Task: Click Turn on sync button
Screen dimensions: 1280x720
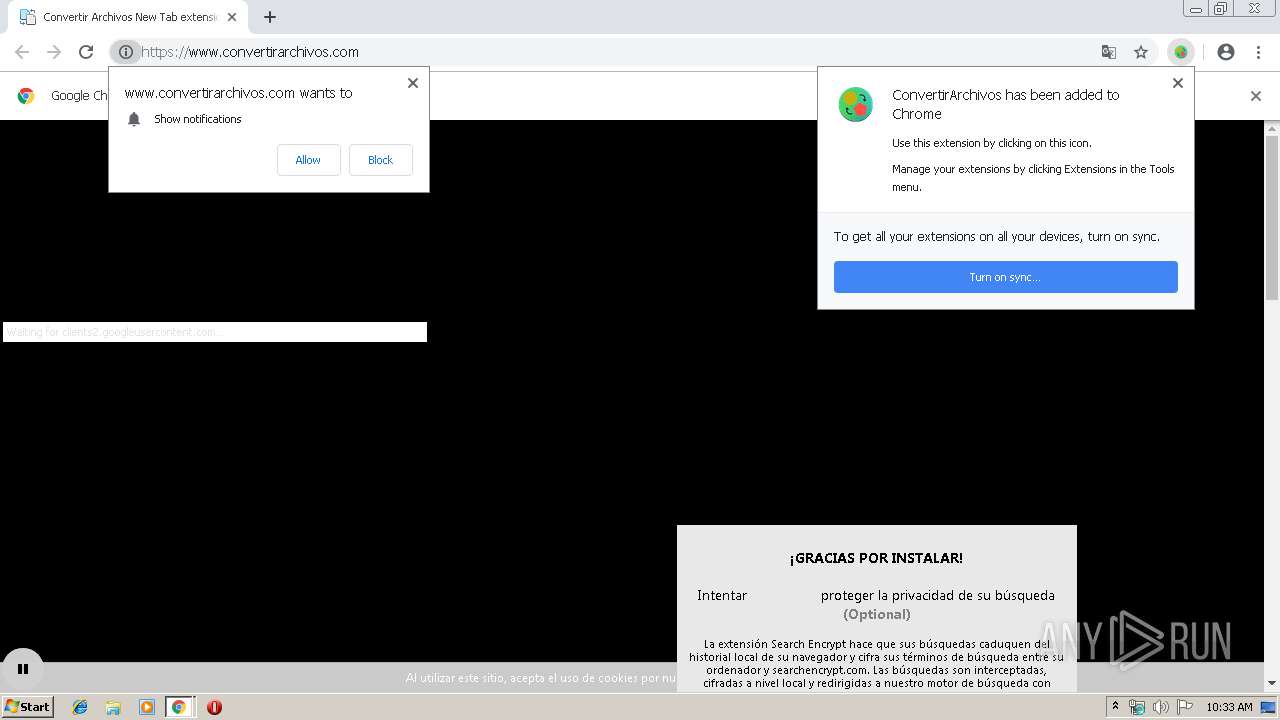Action: click(x=1005, y=277)
